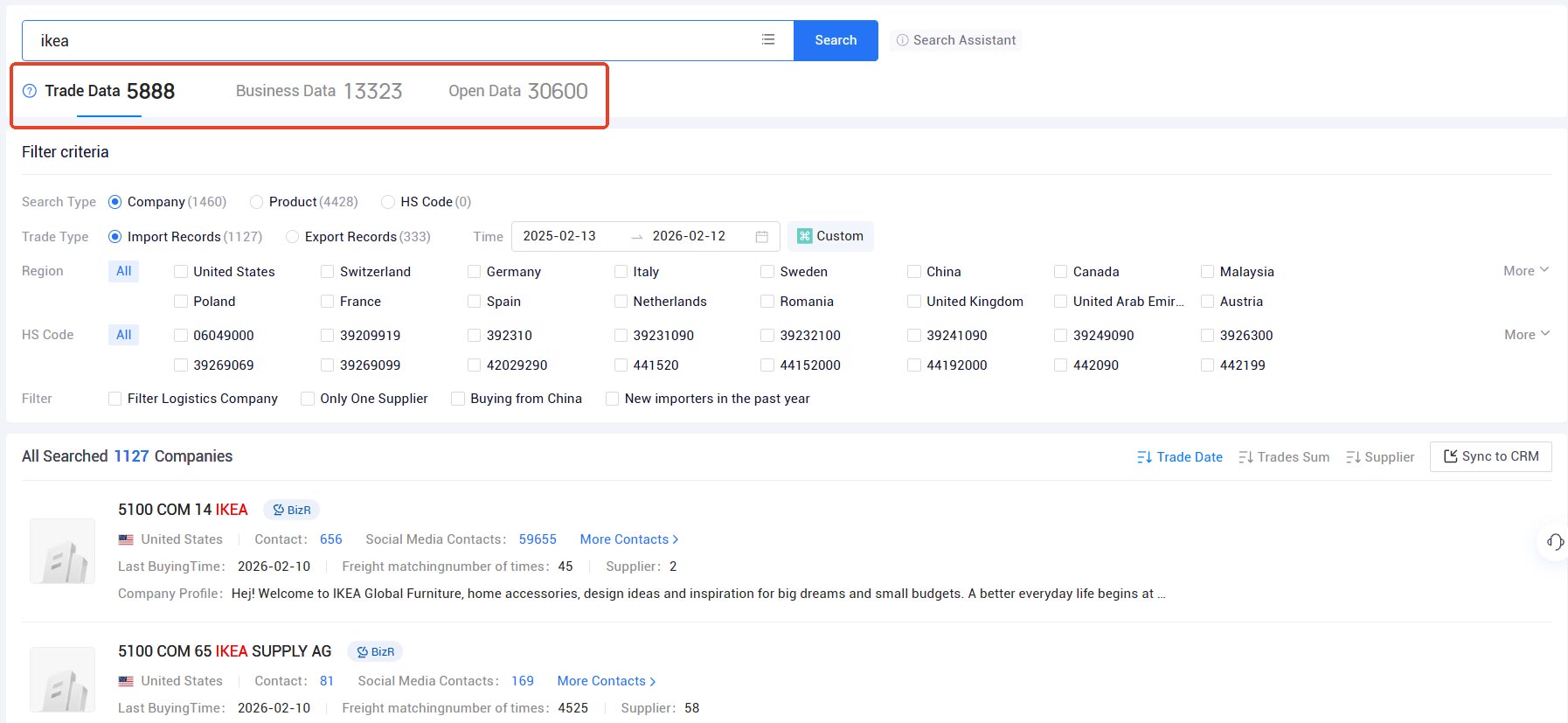Check the Netherlands region checkbox

621,302
